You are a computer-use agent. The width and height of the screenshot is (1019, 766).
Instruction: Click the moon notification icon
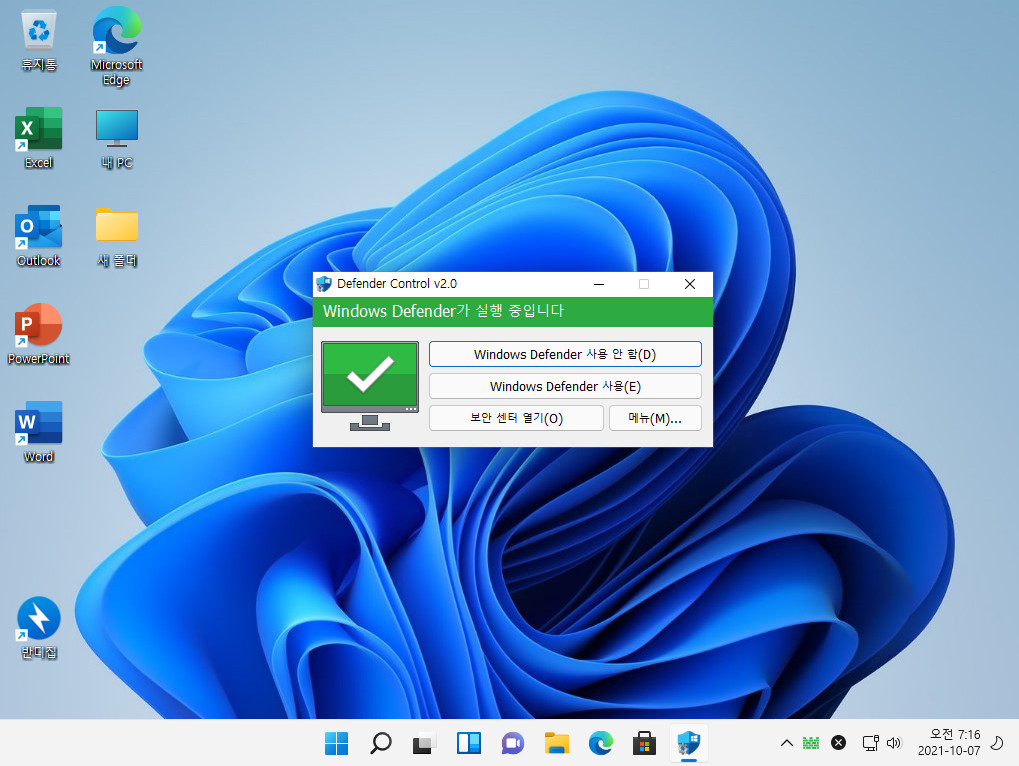tap(997, 743)
